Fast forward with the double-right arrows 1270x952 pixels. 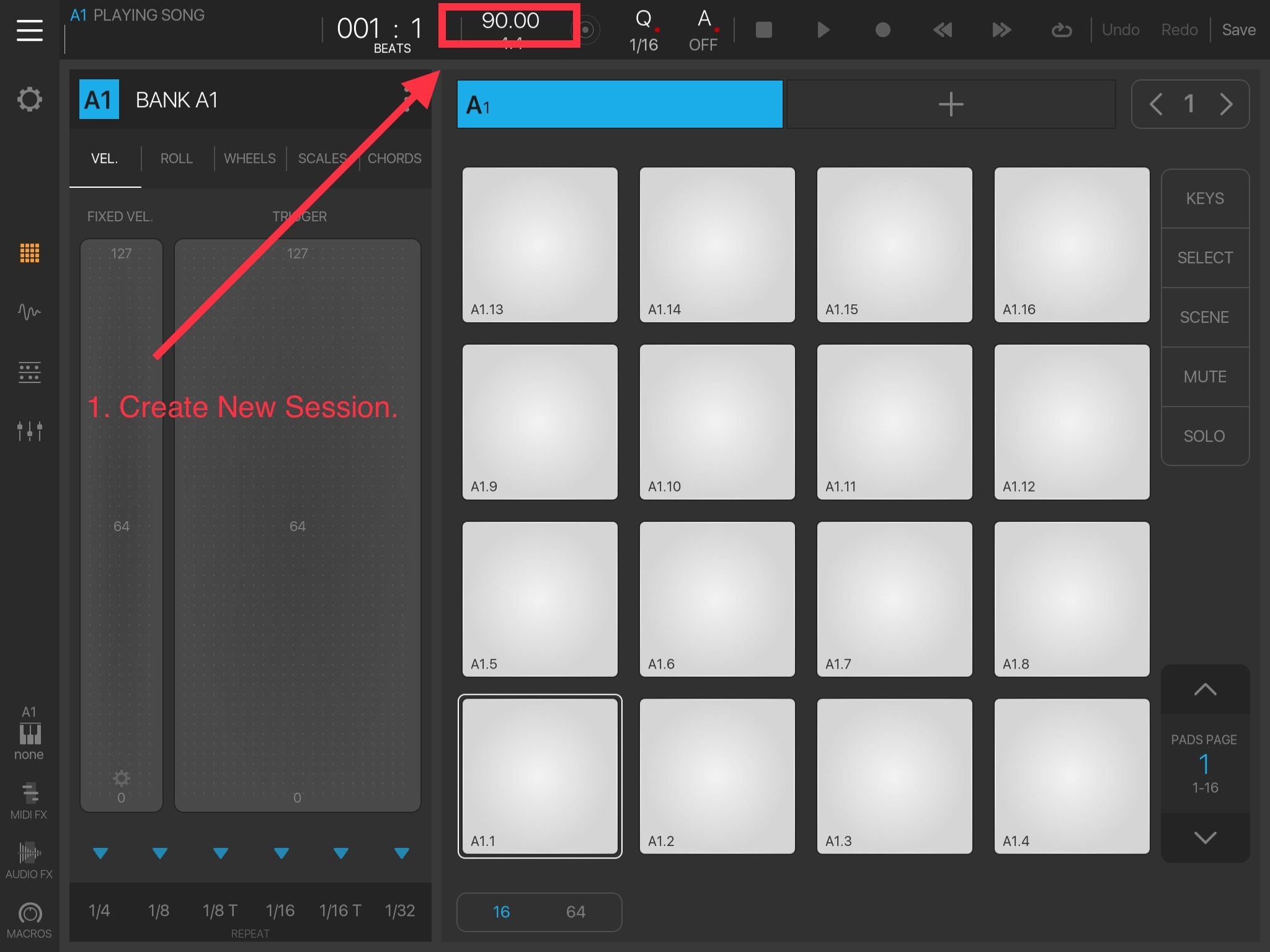pos(1001,30)
